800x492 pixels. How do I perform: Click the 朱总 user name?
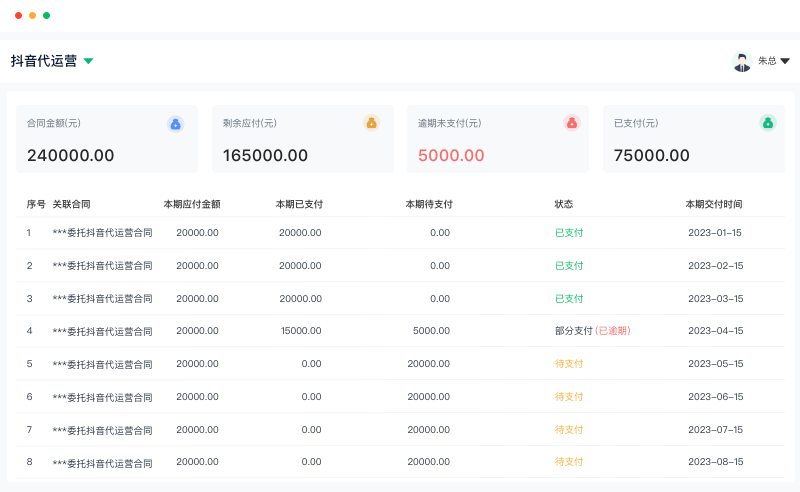point(767,61)
